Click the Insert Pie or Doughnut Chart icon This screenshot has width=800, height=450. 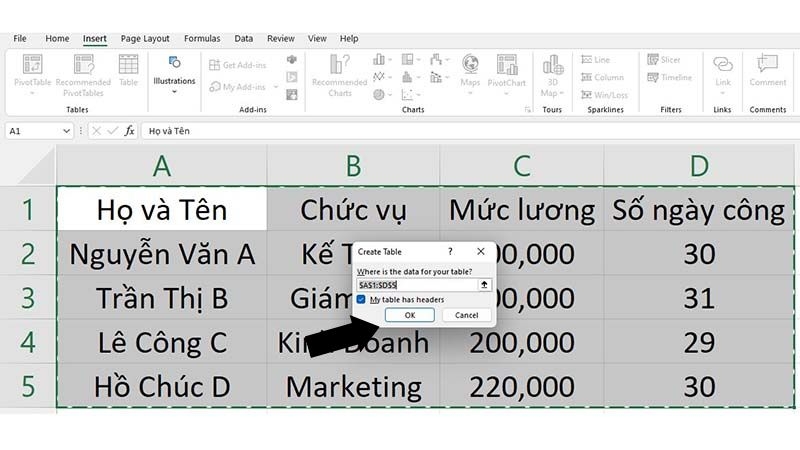[x=379, y=94]
